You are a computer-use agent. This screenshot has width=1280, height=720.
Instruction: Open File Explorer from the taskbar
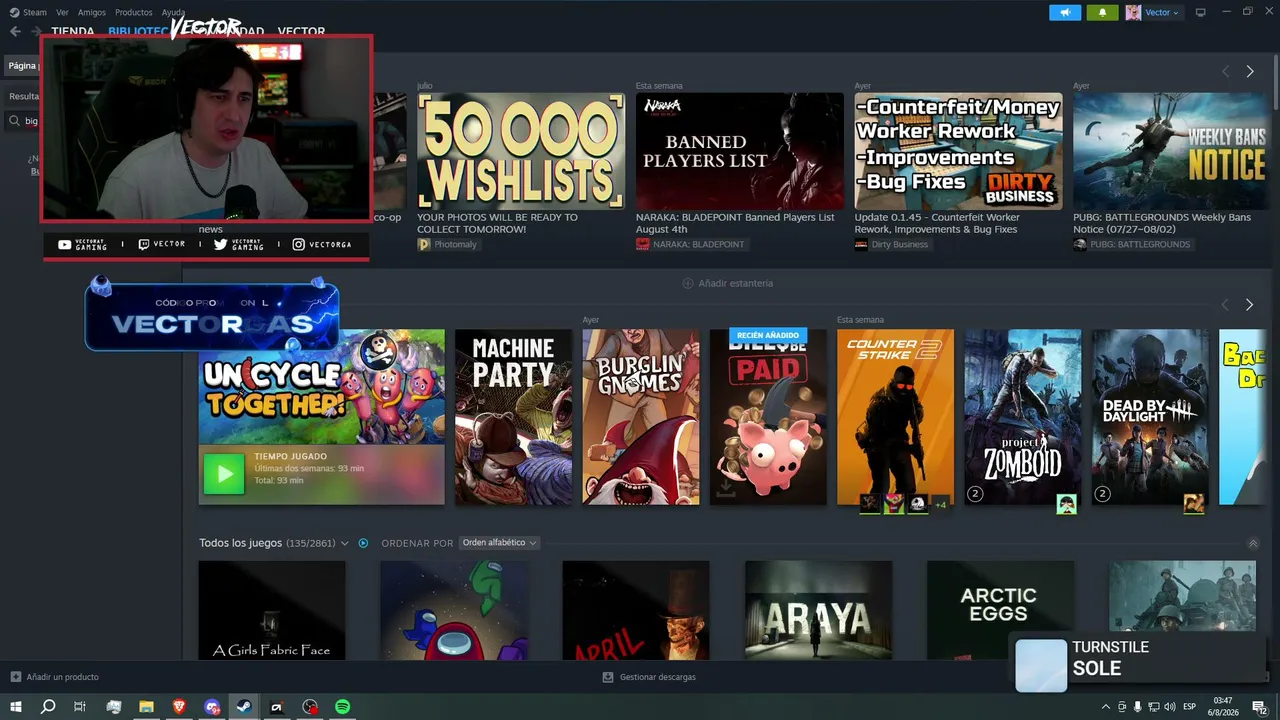146,707
